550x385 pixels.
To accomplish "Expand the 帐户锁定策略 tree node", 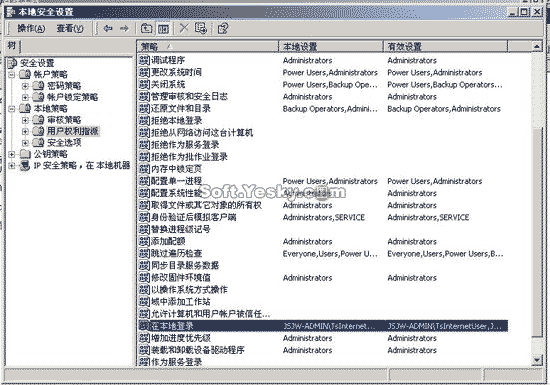I will tap(25, 97).
